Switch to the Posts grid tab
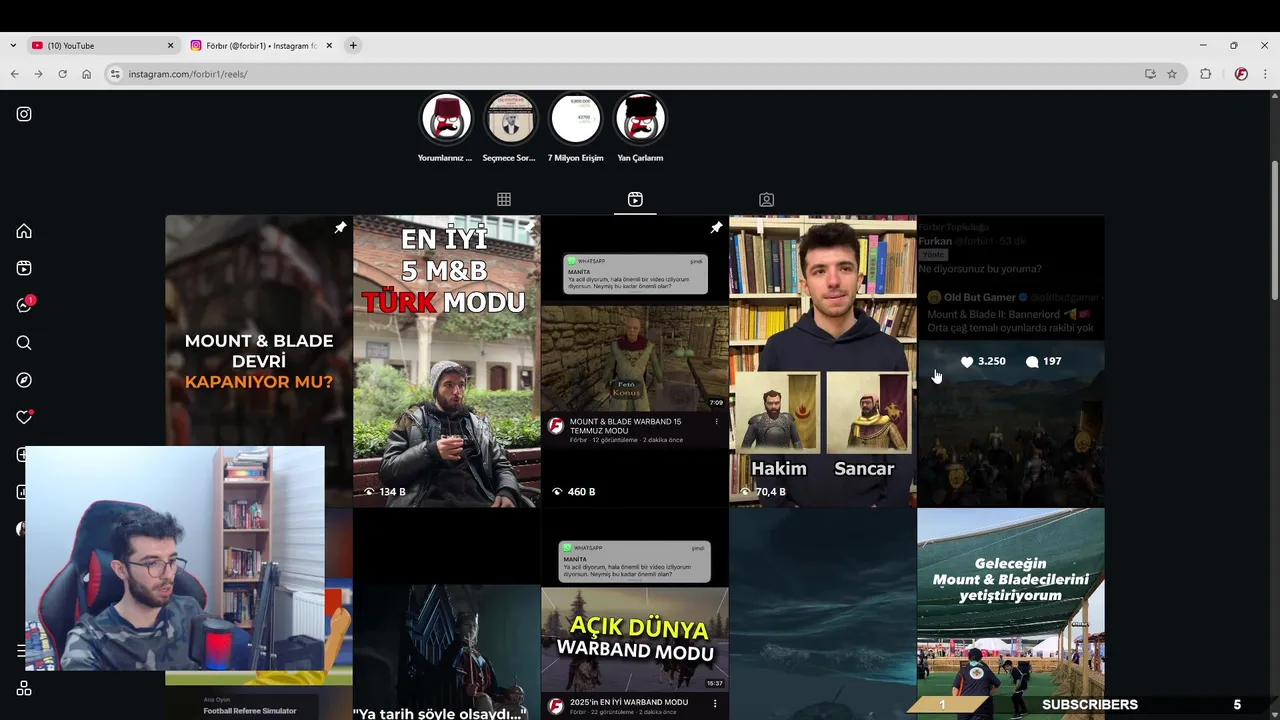This screenshot has height=720, width=1280. tap(504, 200)
